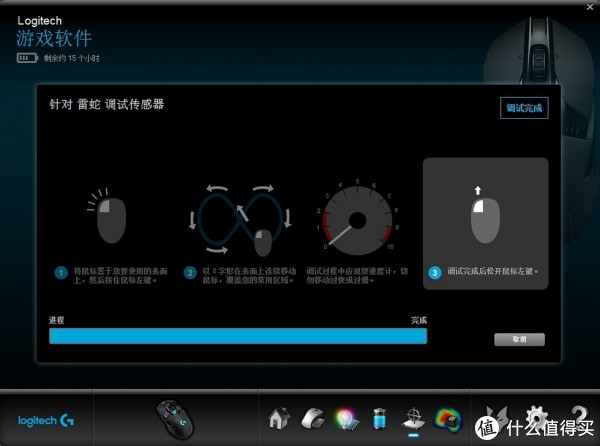Click the Logitech G logo
This screenshot has height=446, width=600.
pos(46,420)
